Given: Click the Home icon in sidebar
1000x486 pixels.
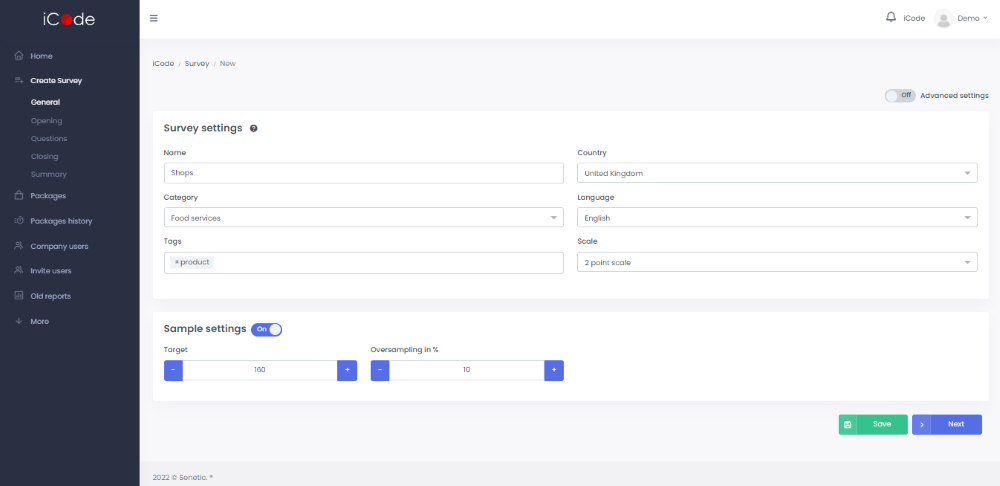Looking at the screenshot, I should (19, 56).
